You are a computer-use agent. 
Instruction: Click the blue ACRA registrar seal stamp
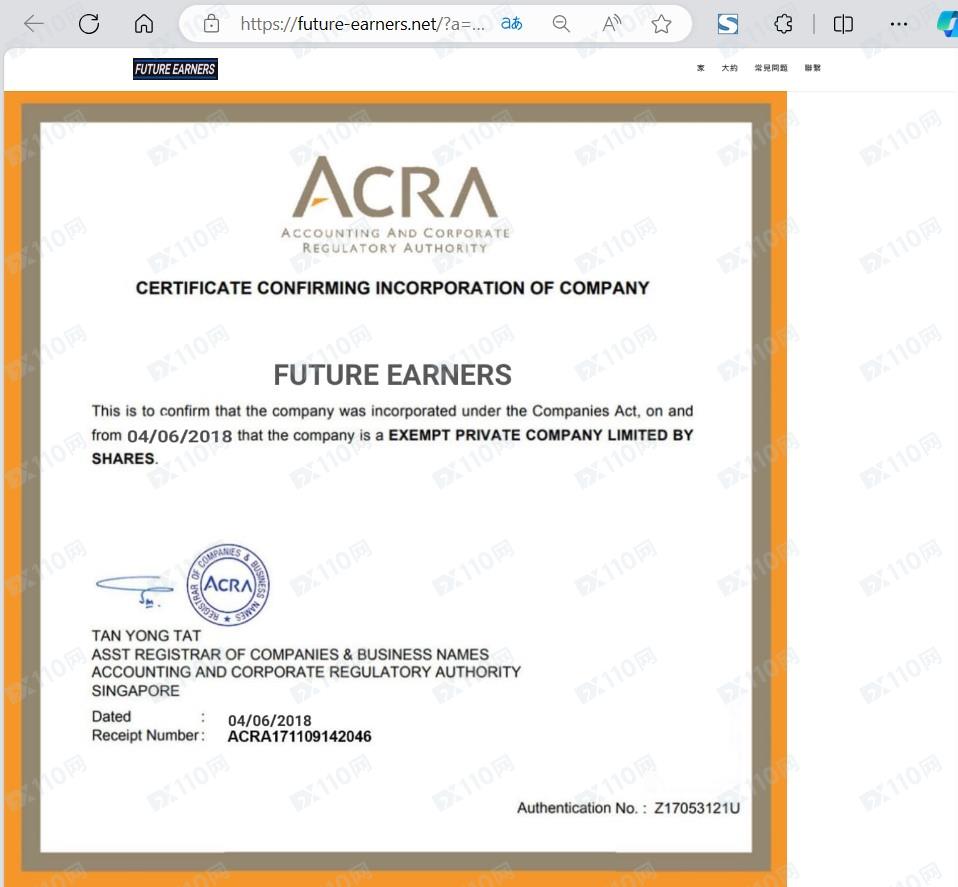[x=228, y=585]
